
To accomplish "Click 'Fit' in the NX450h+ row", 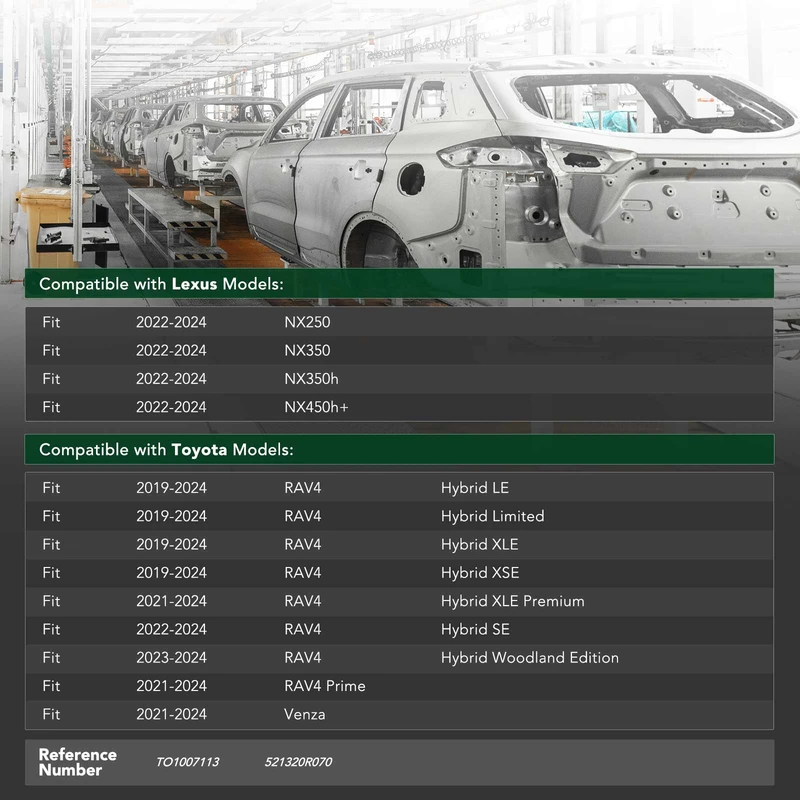I will (x=51, y=407).
